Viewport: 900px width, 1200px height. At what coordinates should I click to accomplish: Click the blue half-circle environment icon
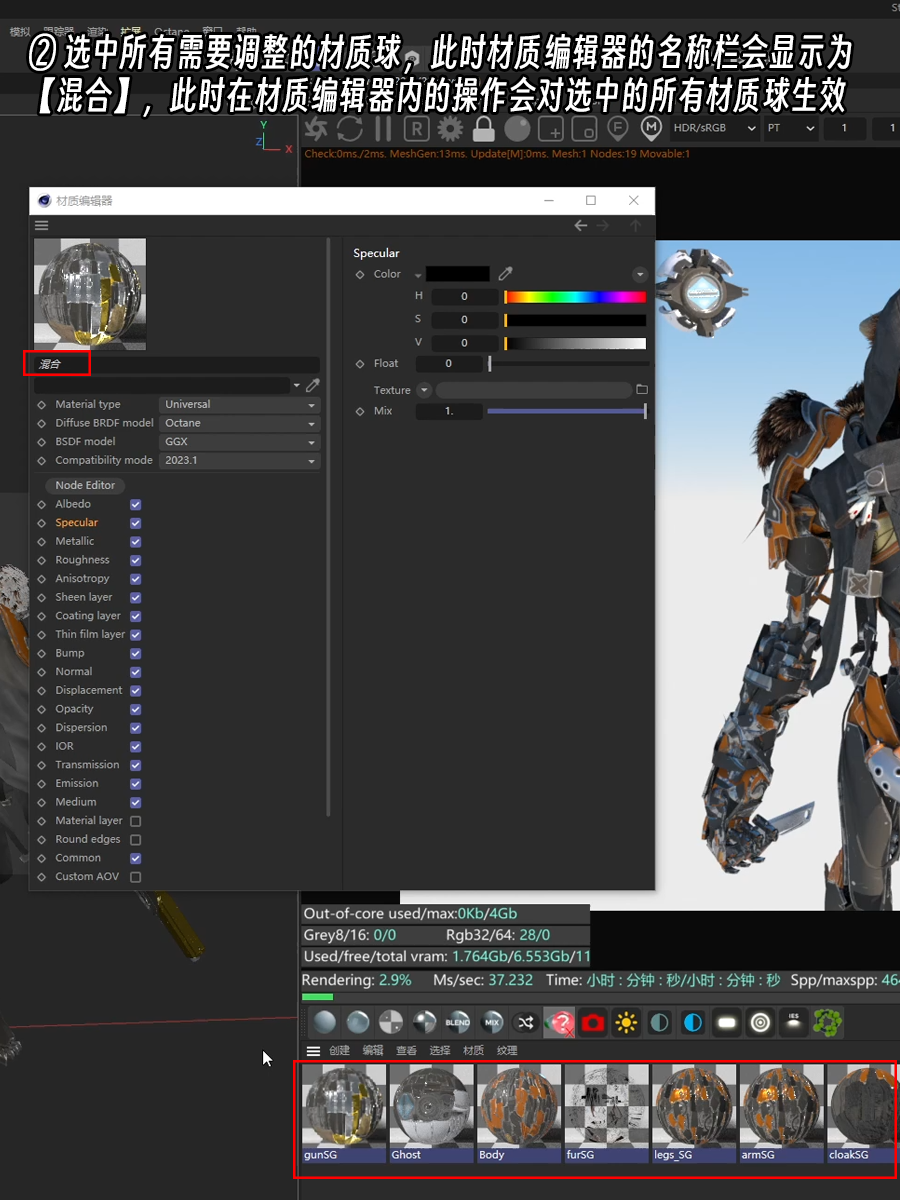coord(693,1022)
